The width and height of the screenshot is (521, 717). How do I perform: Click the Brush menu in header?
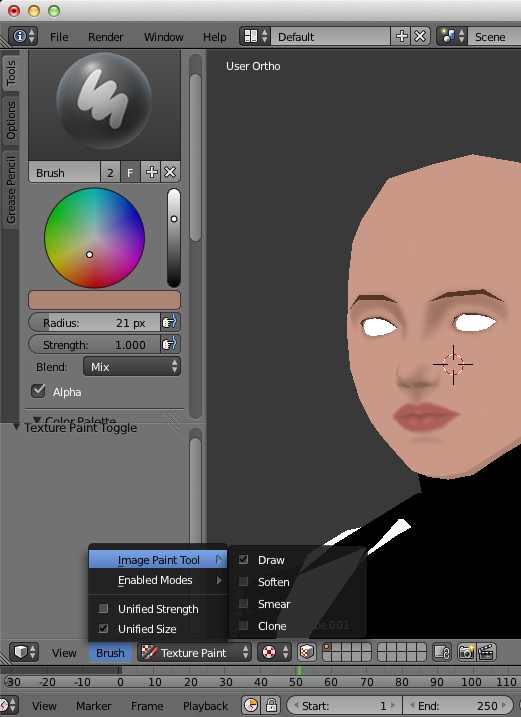click(110, 653)
